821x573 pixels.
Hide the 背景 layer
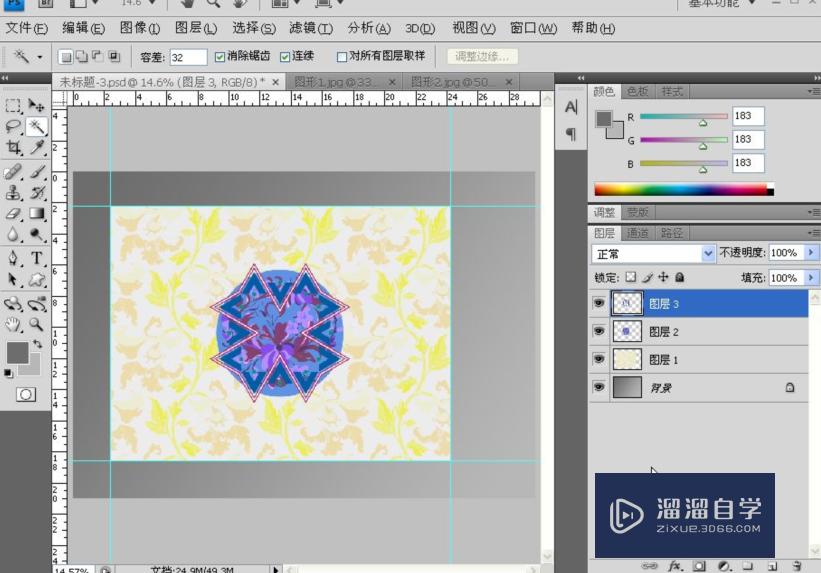(x=599, y=387)
